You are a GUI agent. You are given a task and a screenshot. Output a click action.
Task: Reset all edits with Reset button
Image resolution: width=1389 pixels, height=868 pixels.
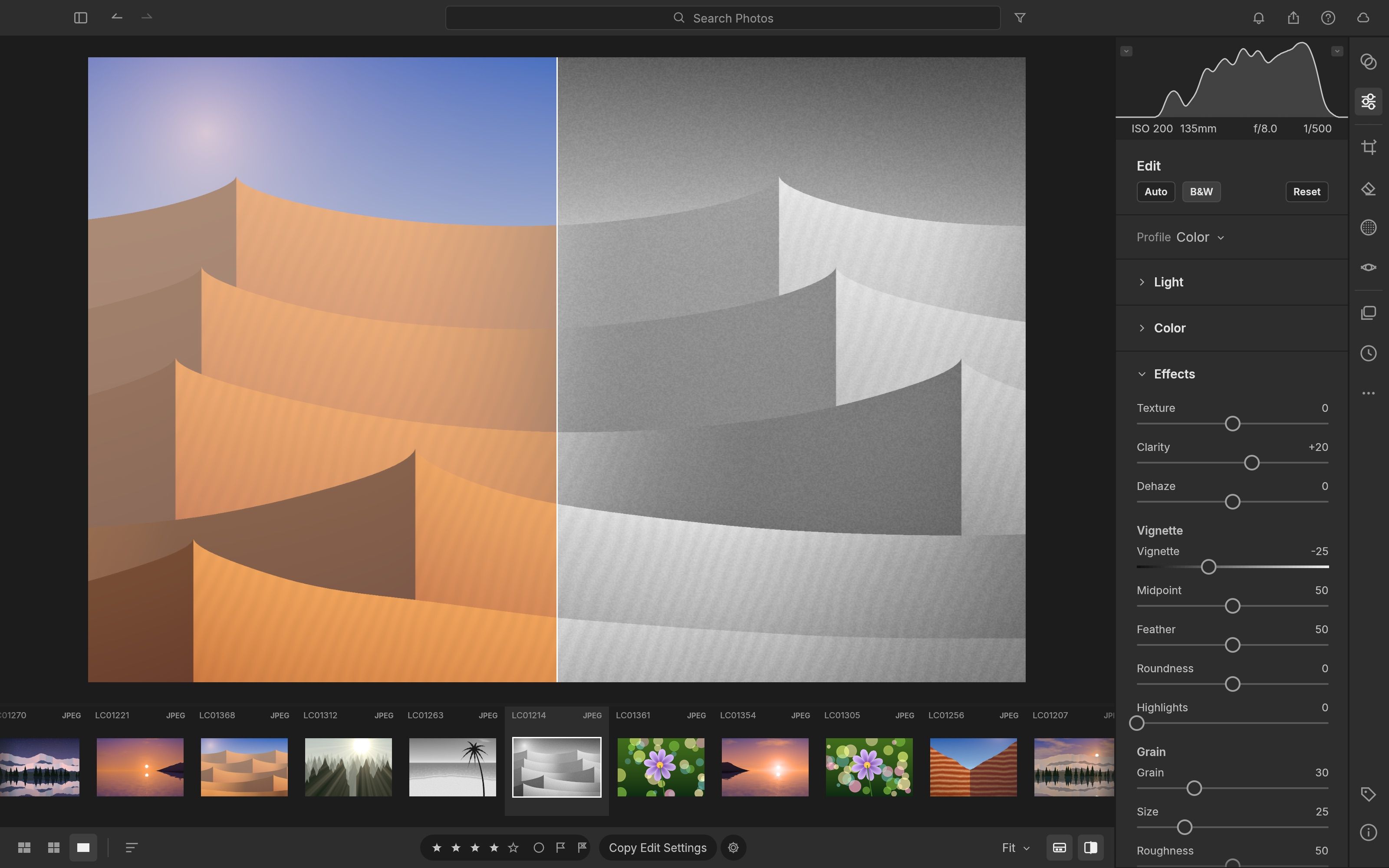coord(1307,192)
